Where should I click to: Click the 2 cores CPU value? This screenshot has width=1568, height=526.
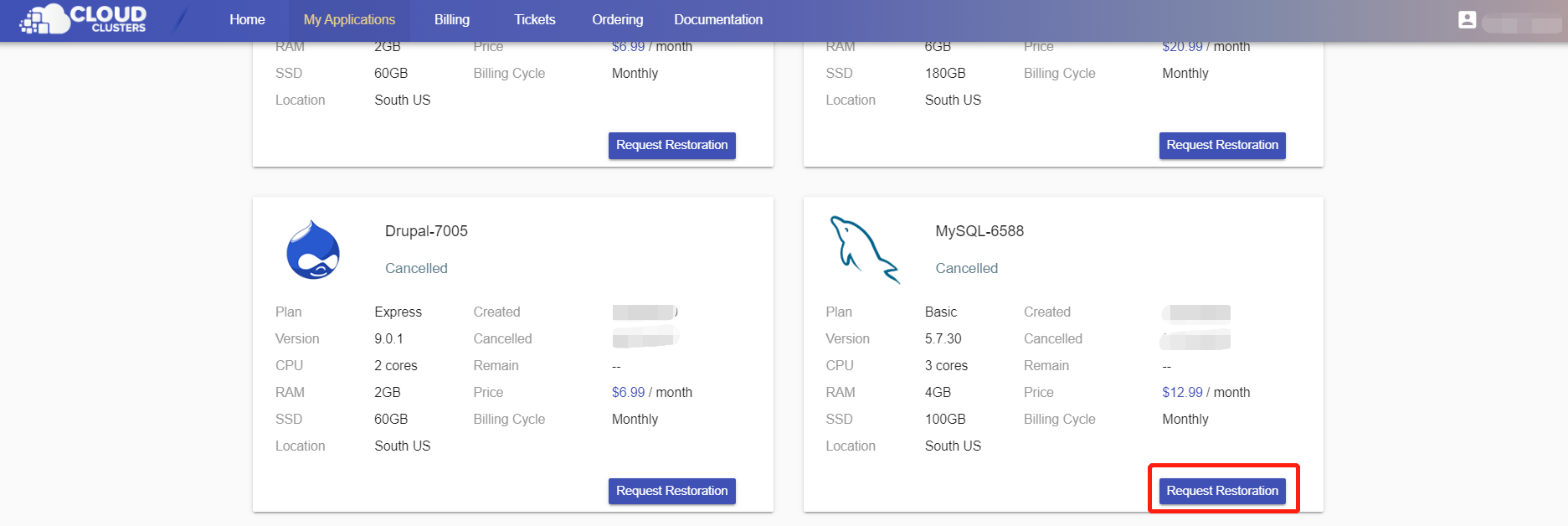pyautogui.click(x=396, y=365)
